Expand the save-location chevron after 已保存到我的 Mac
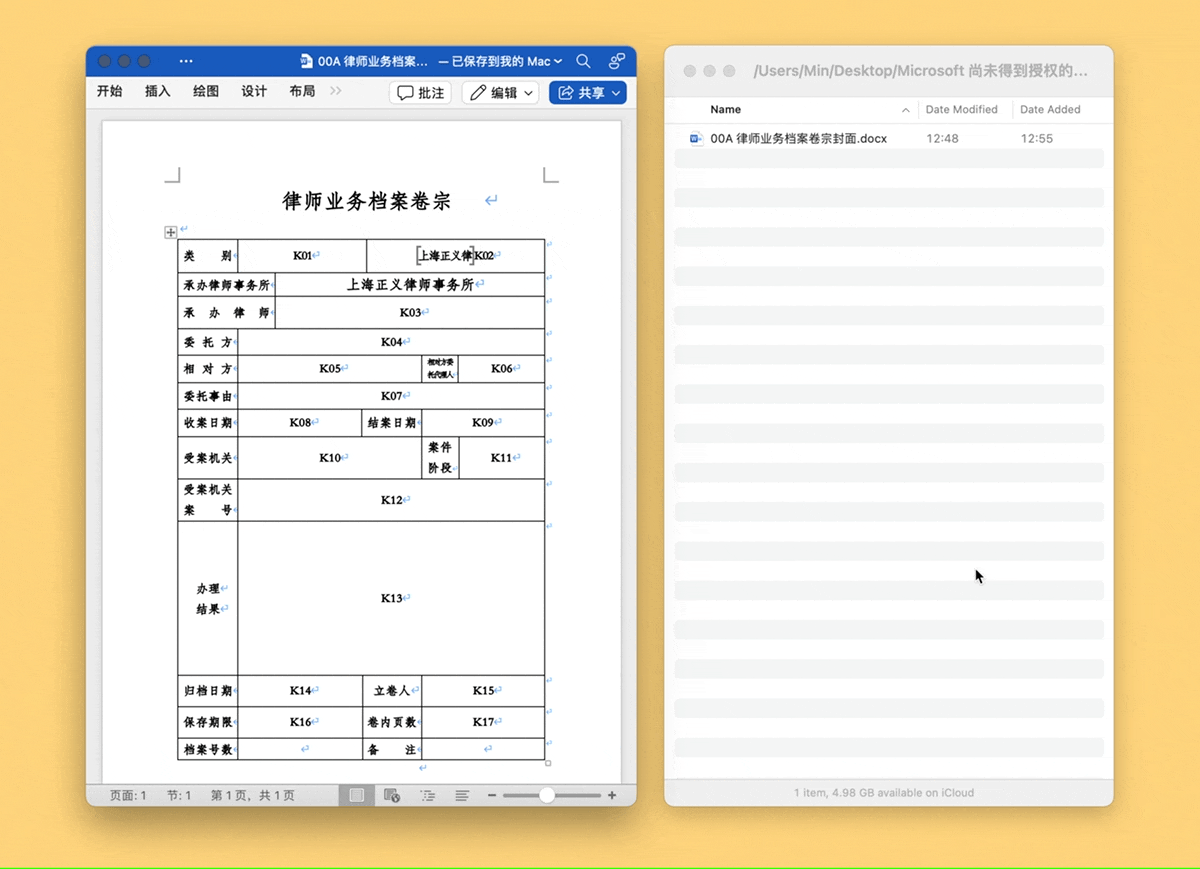 click(558, 61)
